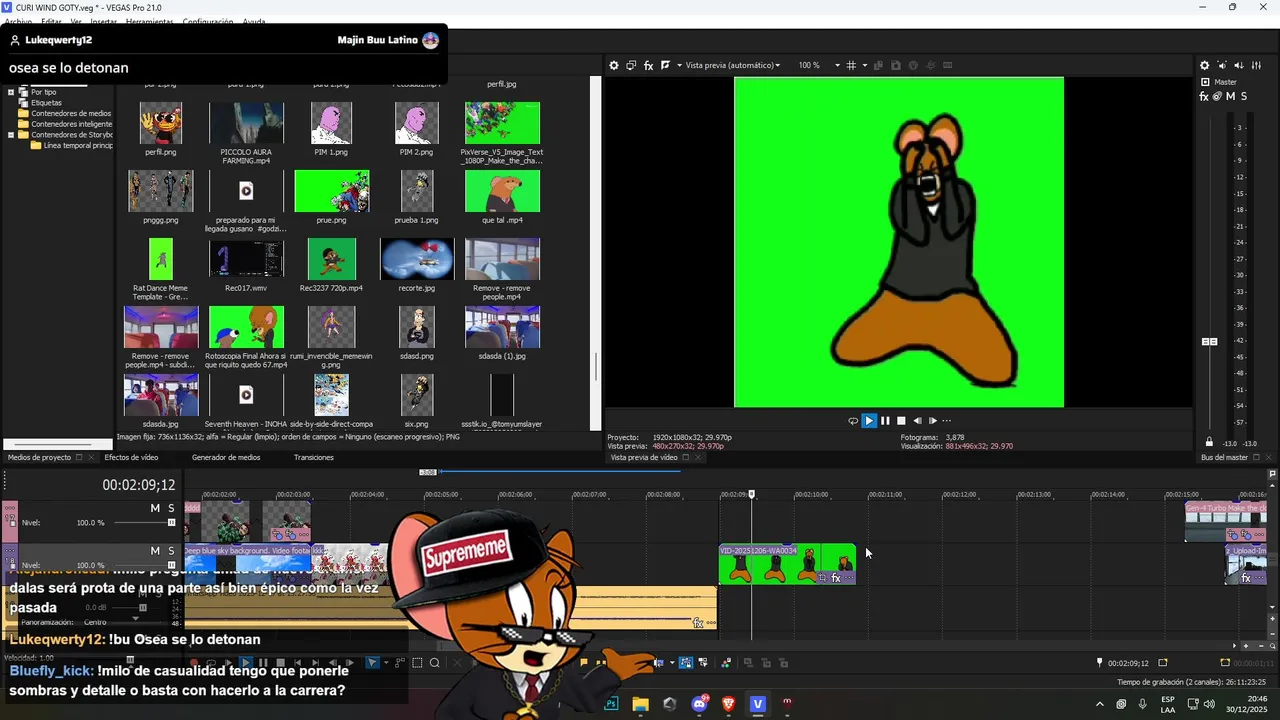Screen dimensions: 1280x720
Task: Open Photoshop from the taskbar
Action: click(611, 704)
